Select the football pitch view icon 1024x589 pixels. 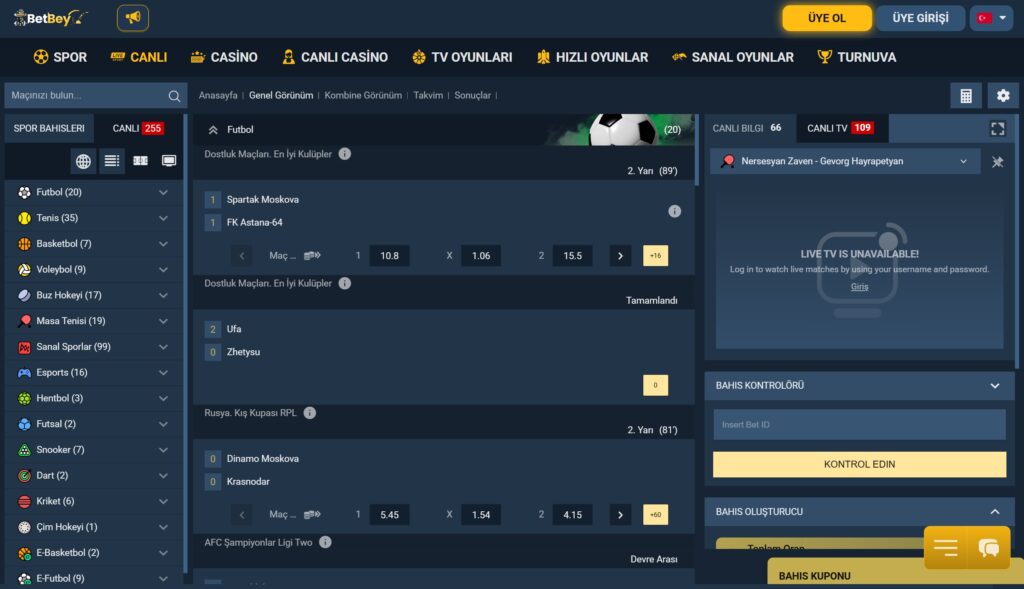click(x=140, y=161)
